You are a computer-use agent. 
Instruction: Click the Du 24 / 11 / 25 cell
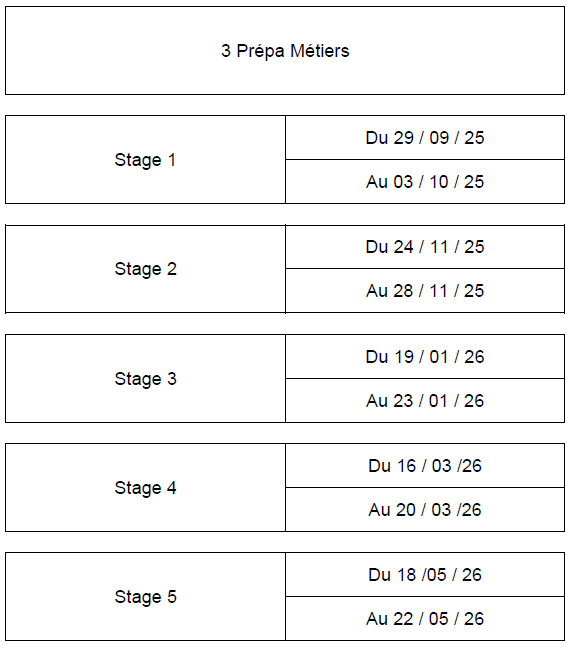(425, 247)
